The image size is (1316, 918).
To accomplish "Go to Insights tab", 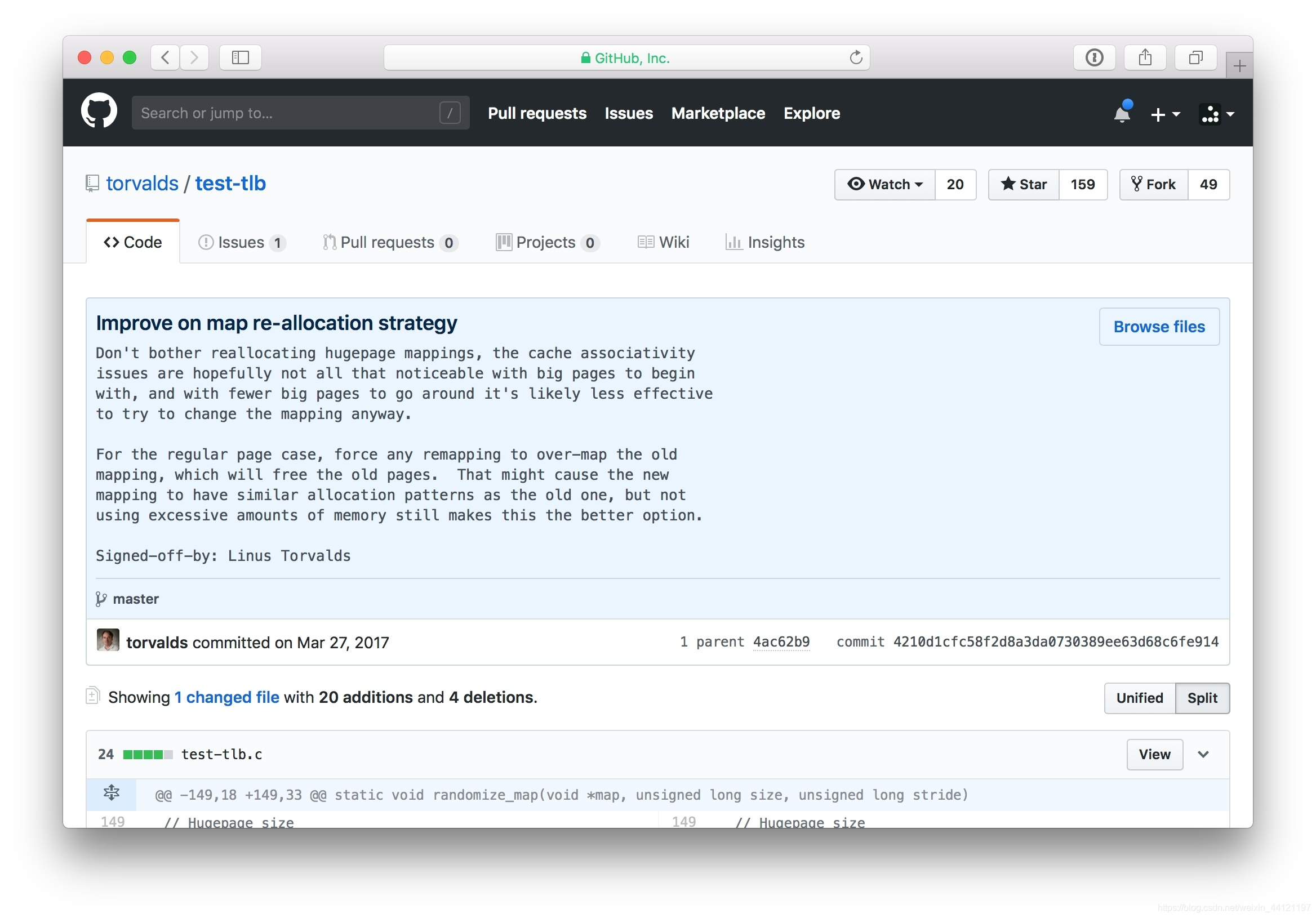I will [x=764, y=242].
